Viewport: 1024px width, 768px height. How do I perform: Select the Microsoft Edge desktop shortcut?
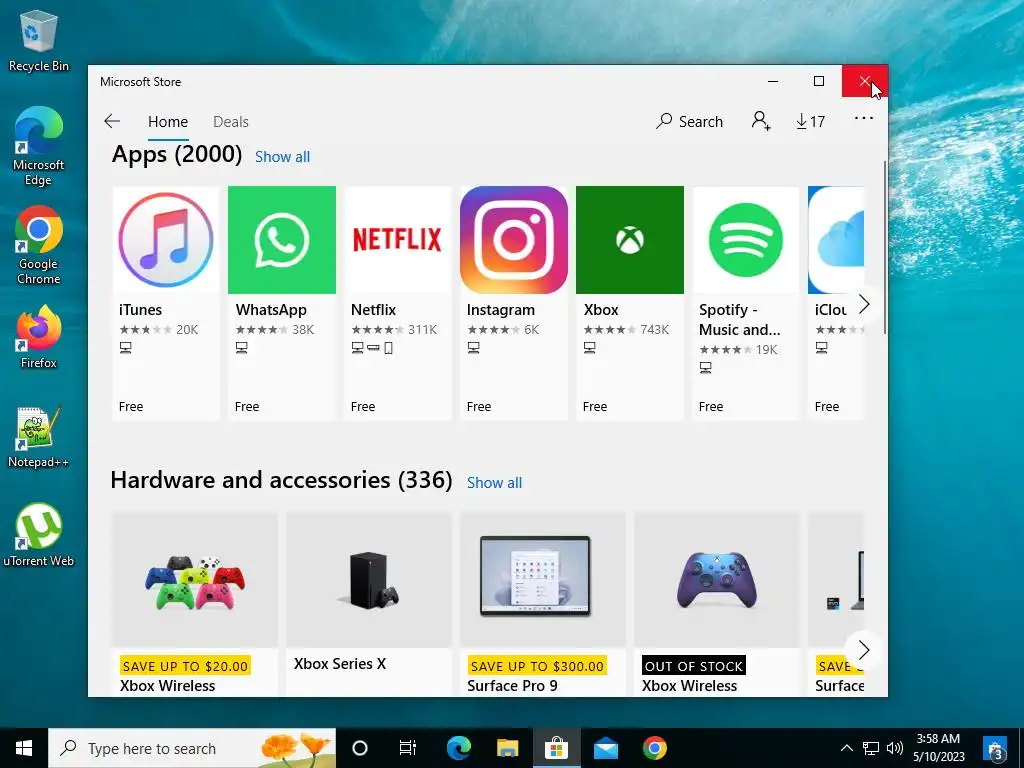click(x=39, y=146)
